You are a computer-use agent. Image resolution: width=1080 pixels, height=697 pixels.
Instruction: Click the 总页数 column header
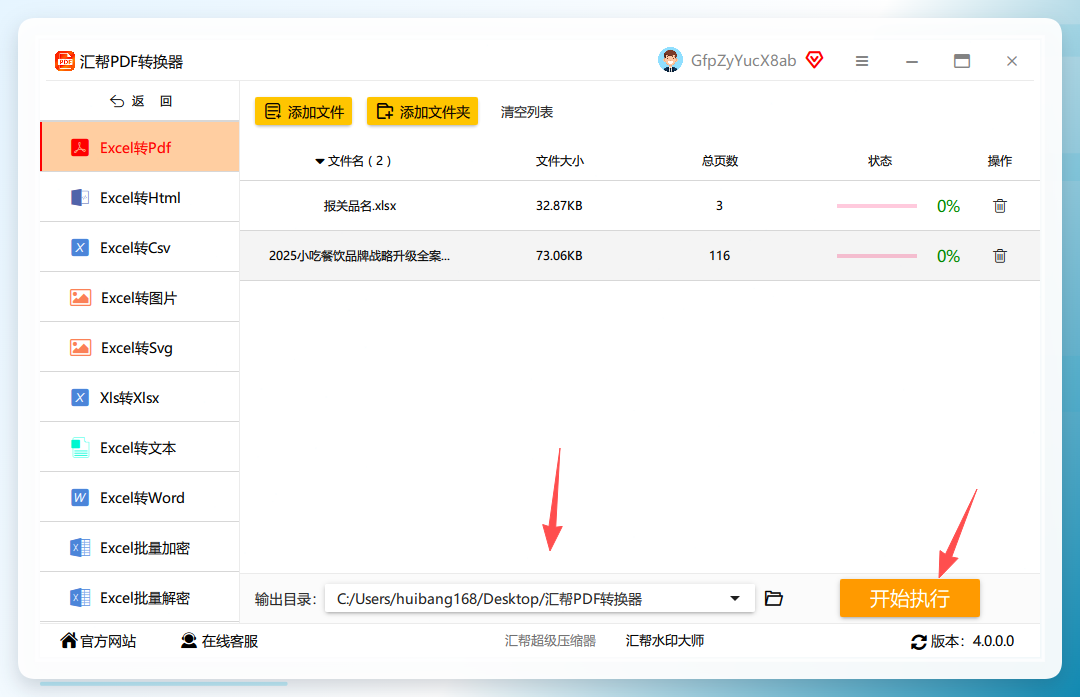[x=720, y=161]
